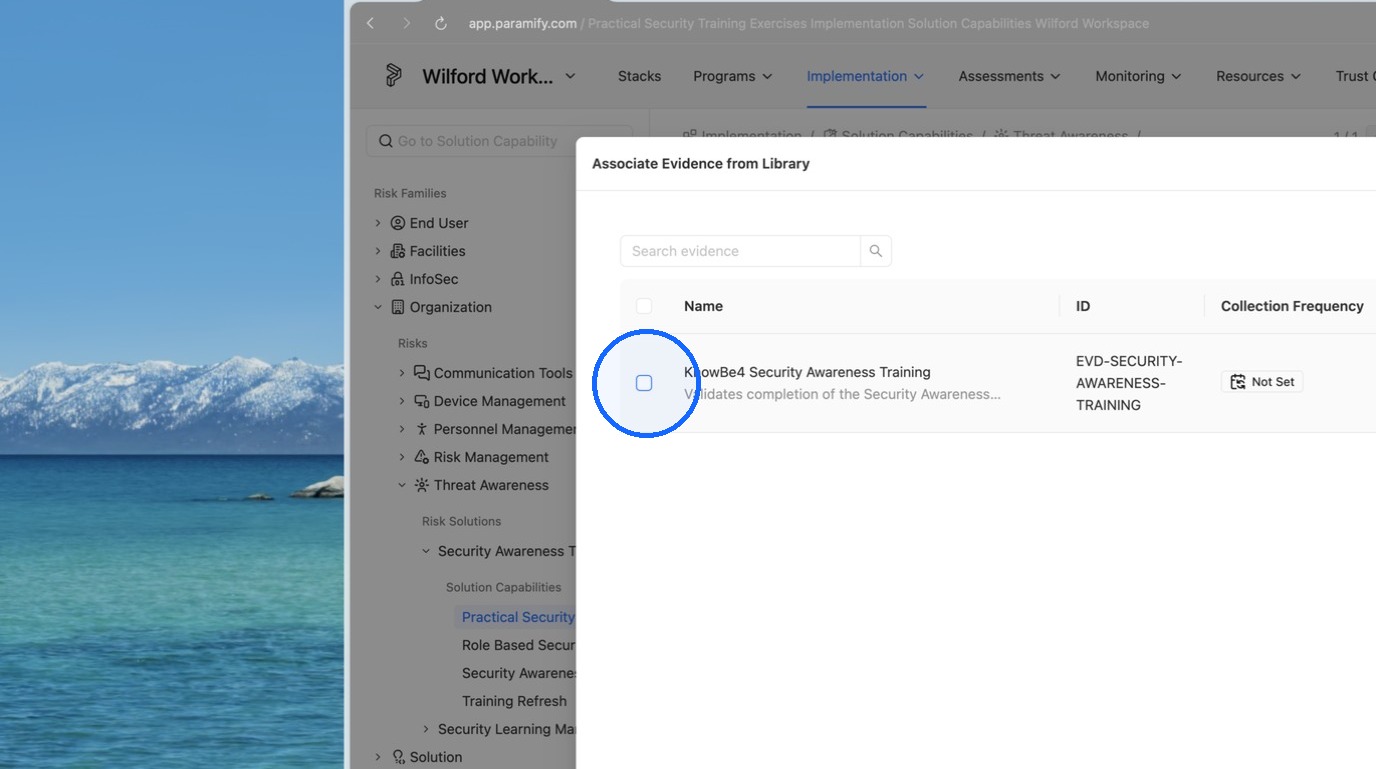The width and height of the screenshot is (1376, 769).
Task: Click the Solution lightbulb icon
Action: click(398, 757)
